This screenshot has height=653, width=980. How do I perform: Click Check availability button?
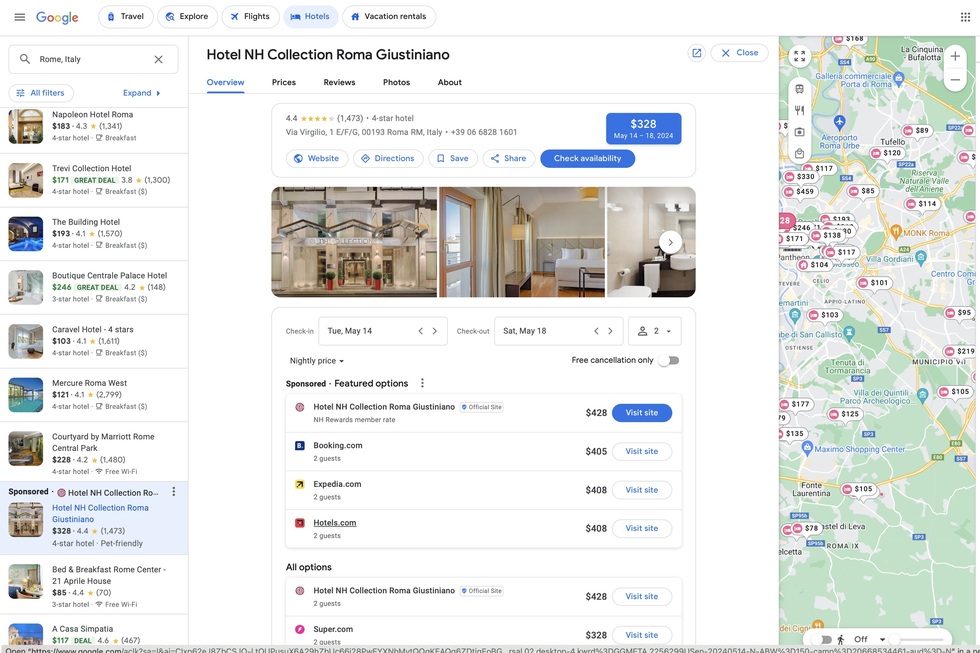588,159
